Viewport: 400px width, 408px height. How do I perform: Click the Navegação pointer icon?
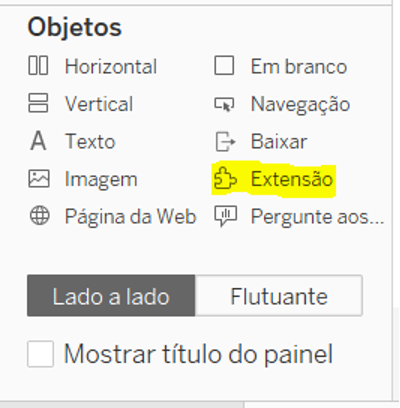pos(224,104)
